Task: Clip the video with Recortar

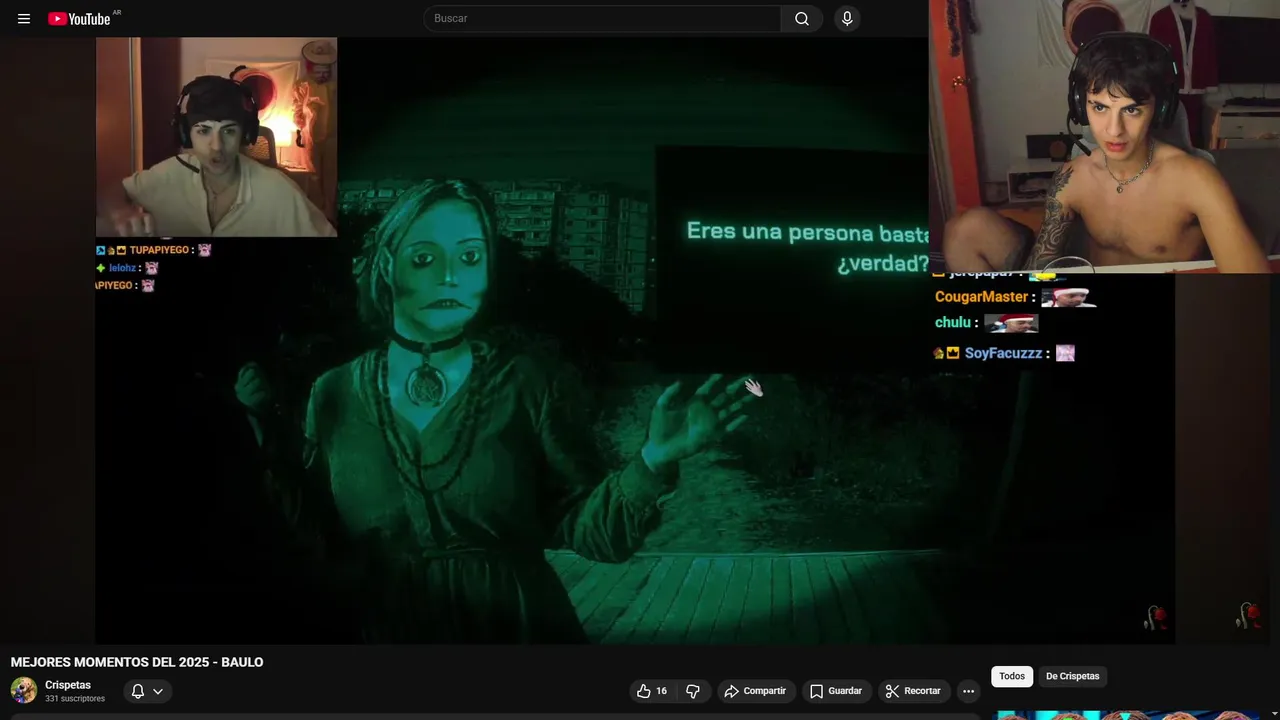Action: (x=914, y=691)
